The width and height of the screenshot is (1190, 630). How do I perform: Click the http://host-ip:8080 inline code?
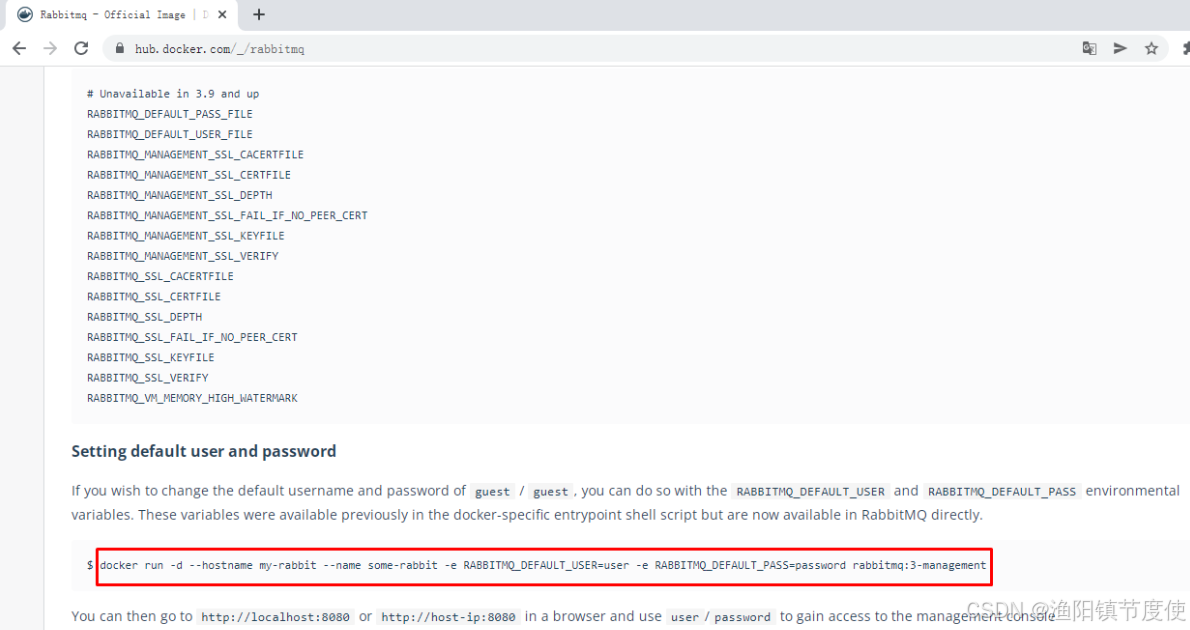point(448,617)
